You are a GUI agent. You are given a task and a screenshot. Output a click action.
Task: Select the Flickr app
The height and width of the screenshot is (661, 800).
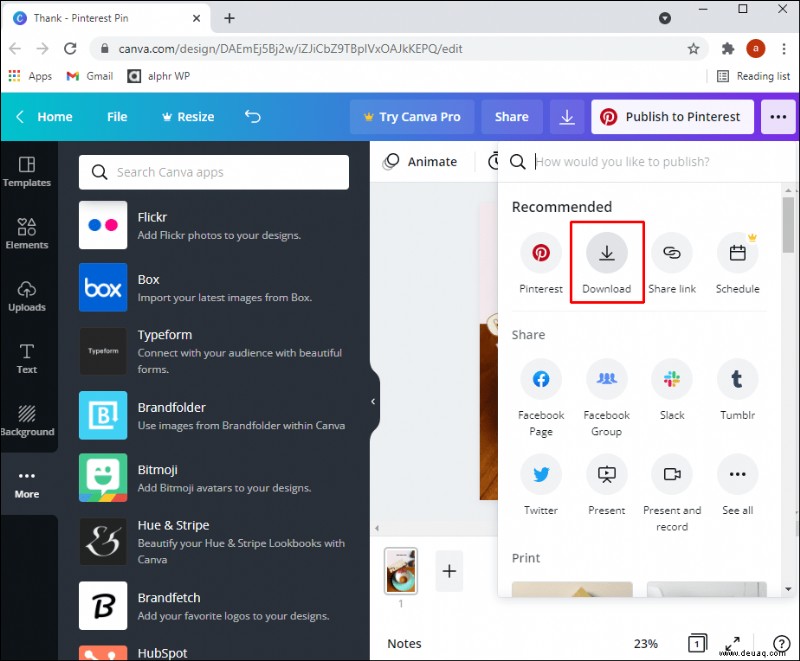(x=213, y=225)
